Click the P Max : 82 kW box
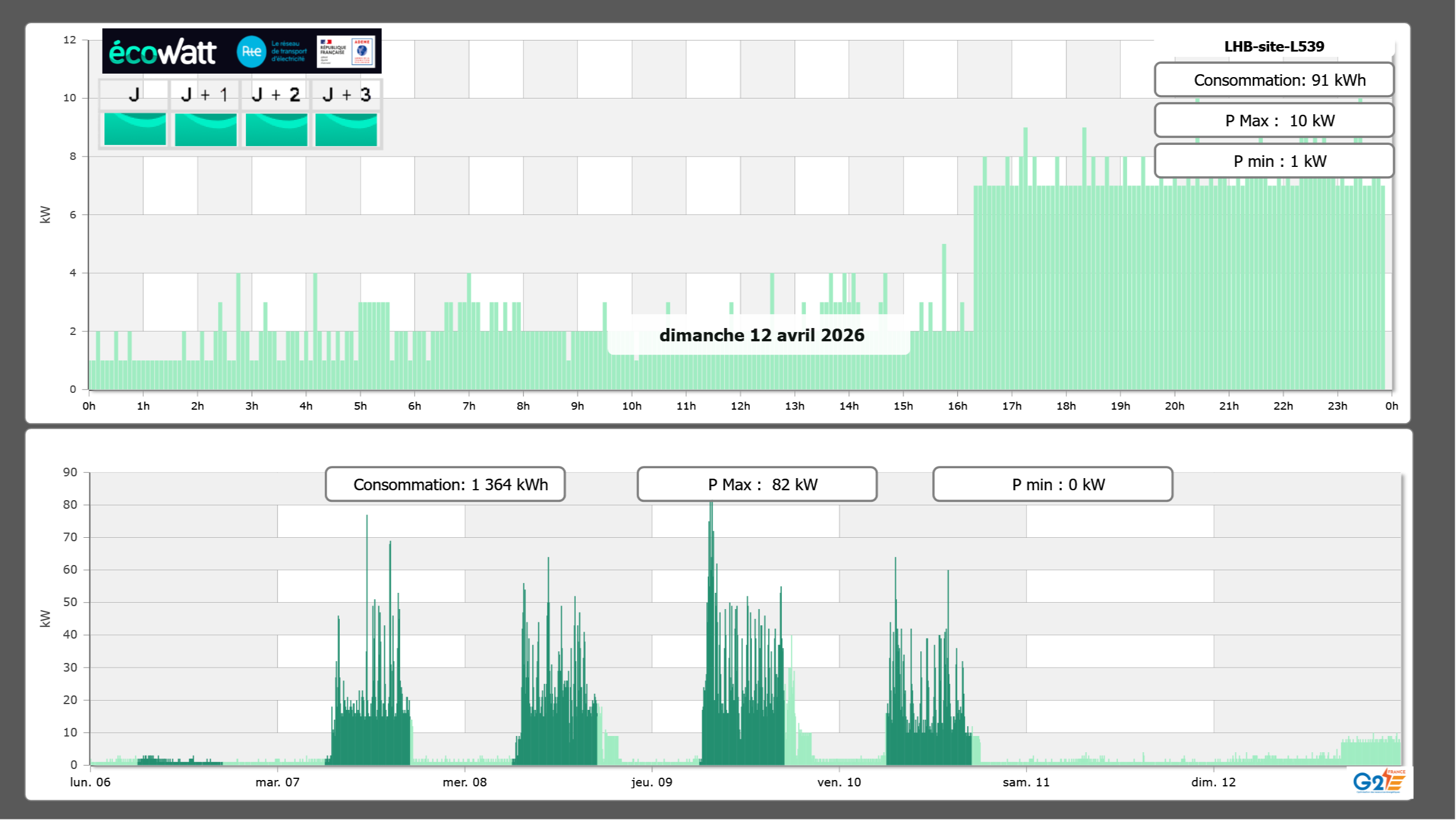 (x=757, y=484)
